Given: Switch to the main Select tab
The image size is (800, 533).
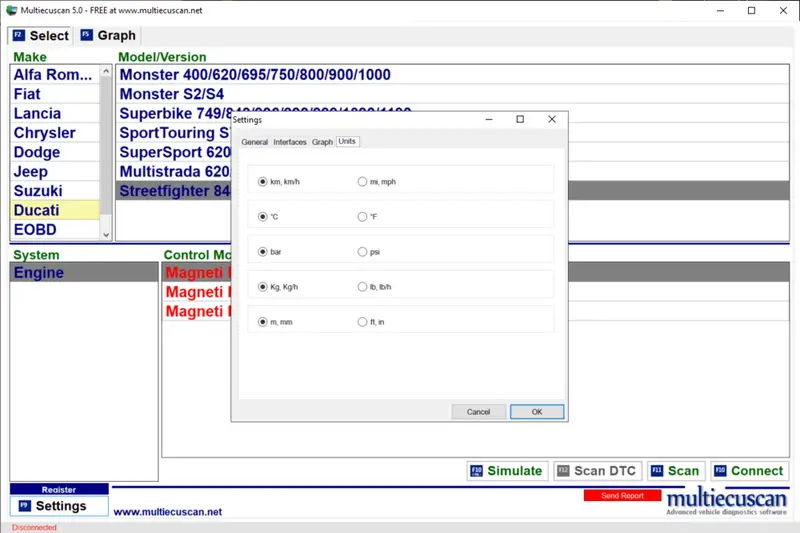Looking at the screenshot, I should (40, 36).
